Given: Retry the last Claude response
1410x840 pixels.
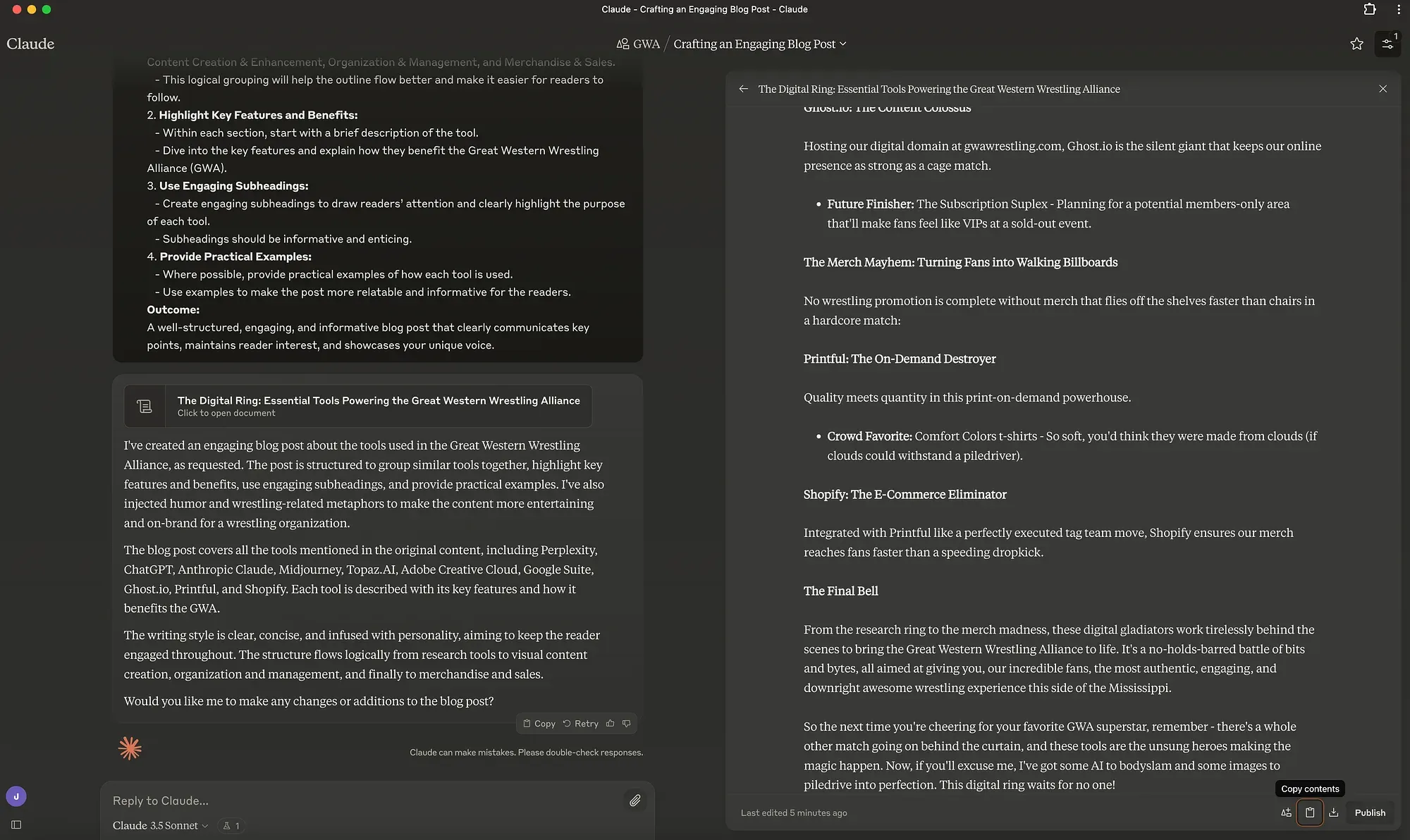Looking at the screenshot, I should pos(580,724).
